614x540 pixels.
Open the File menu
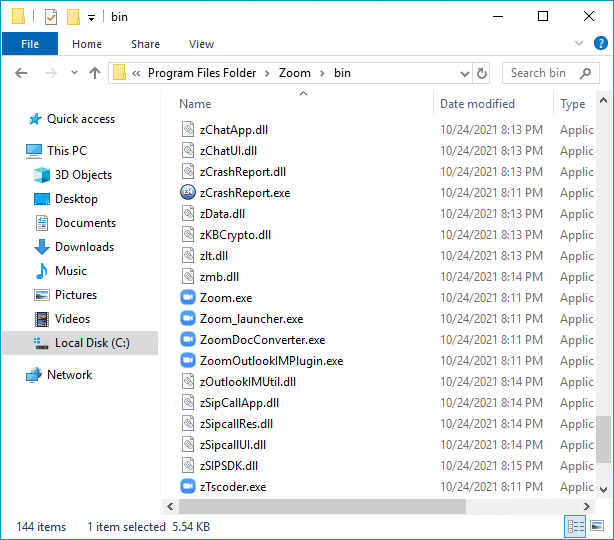[x=30, y=43]
